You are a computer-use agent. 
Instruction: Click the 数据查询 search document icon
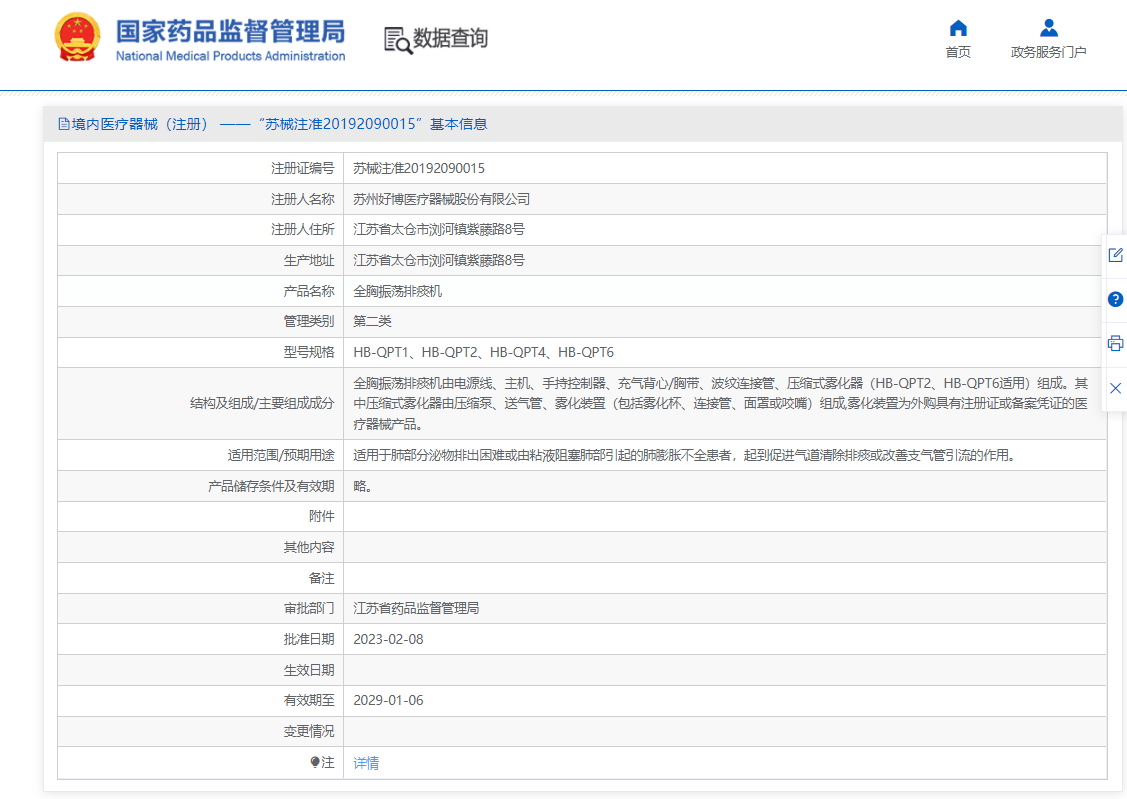pos(398,40)
